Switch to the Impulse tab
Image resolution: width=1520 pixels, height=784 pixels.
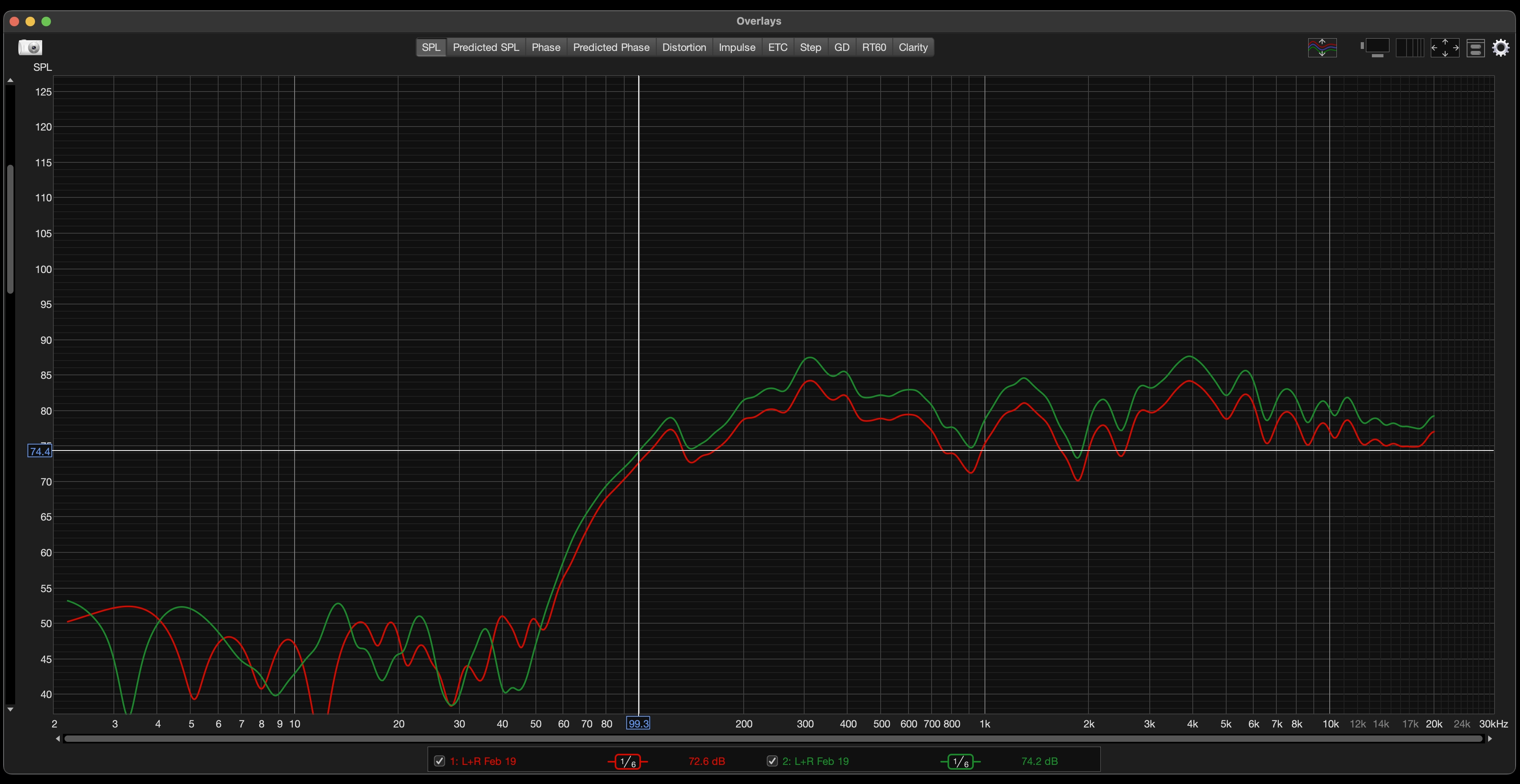coord(737,47)
